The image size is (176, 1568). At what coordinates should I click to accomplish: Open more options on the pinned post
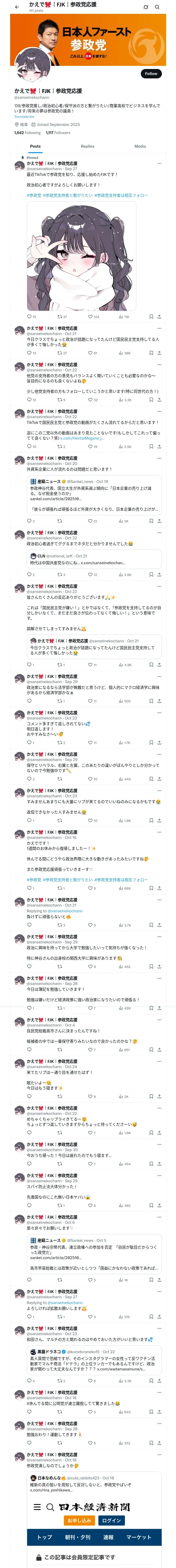tap(159, 163)
